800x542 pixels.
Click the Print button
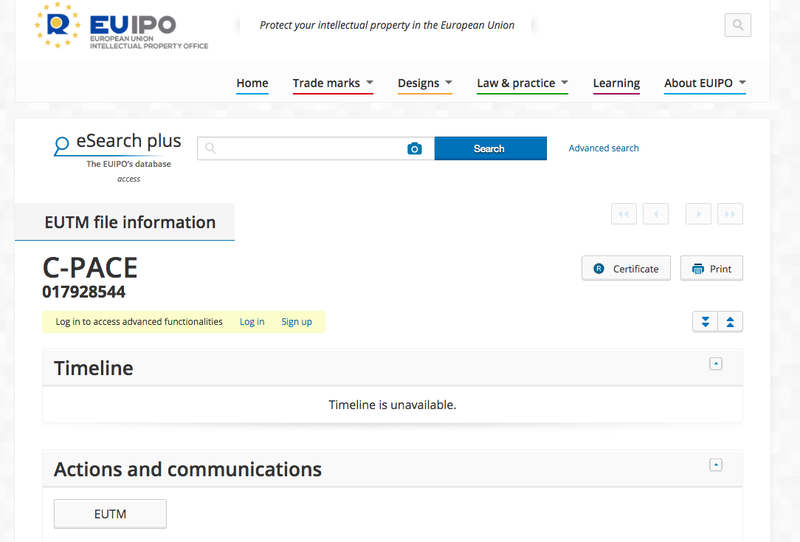pos(711,268)
